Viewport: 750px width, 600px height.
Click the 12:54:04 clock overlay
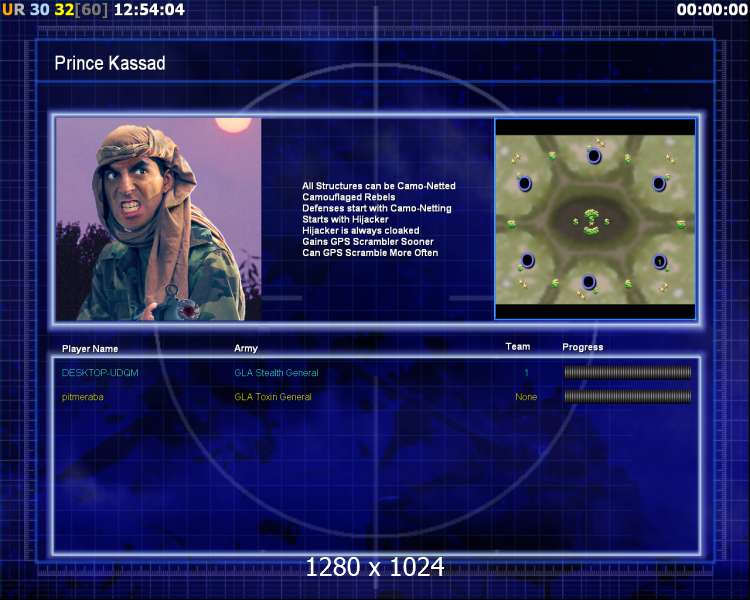(x=149, y=10)
